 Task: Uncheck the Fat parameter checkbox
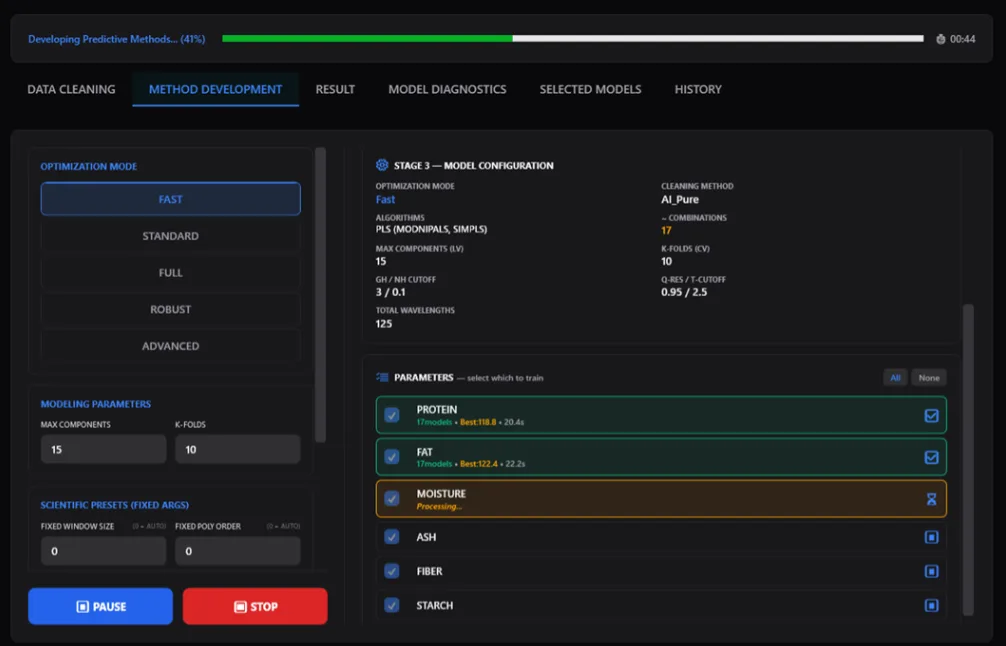click(x=391, y=457)
